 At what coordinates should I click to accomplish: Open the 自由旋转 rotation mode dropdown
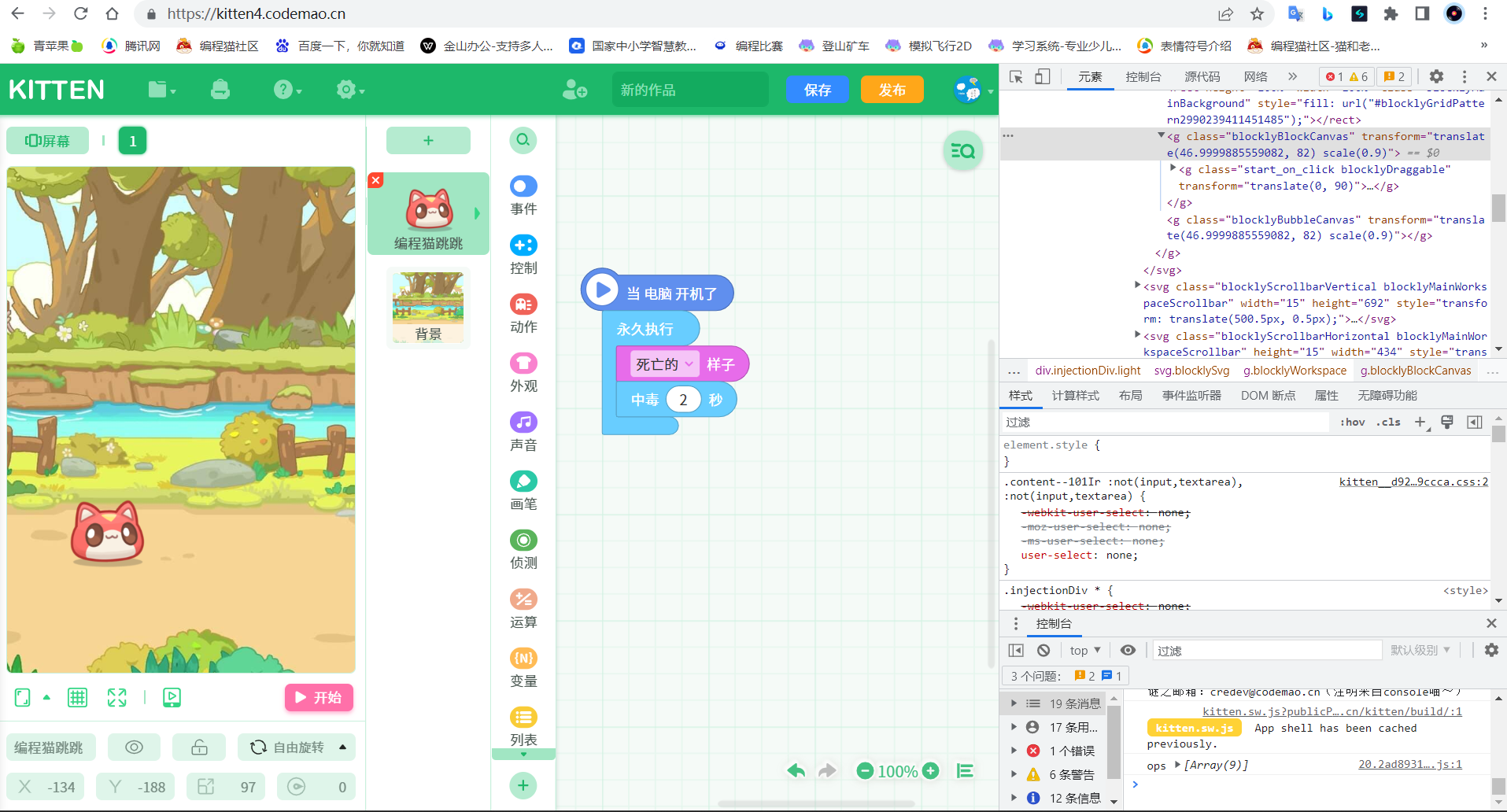coord(297,747)
